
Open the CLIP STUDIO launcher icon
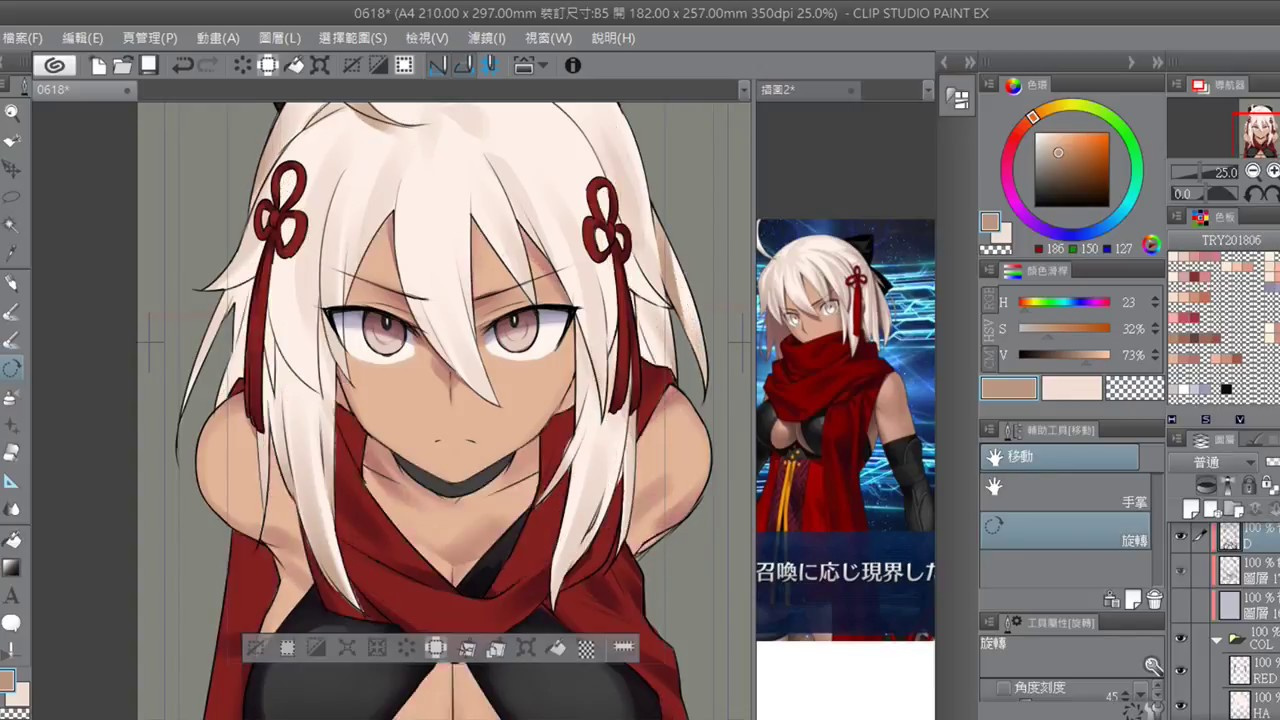click(54, 65)
